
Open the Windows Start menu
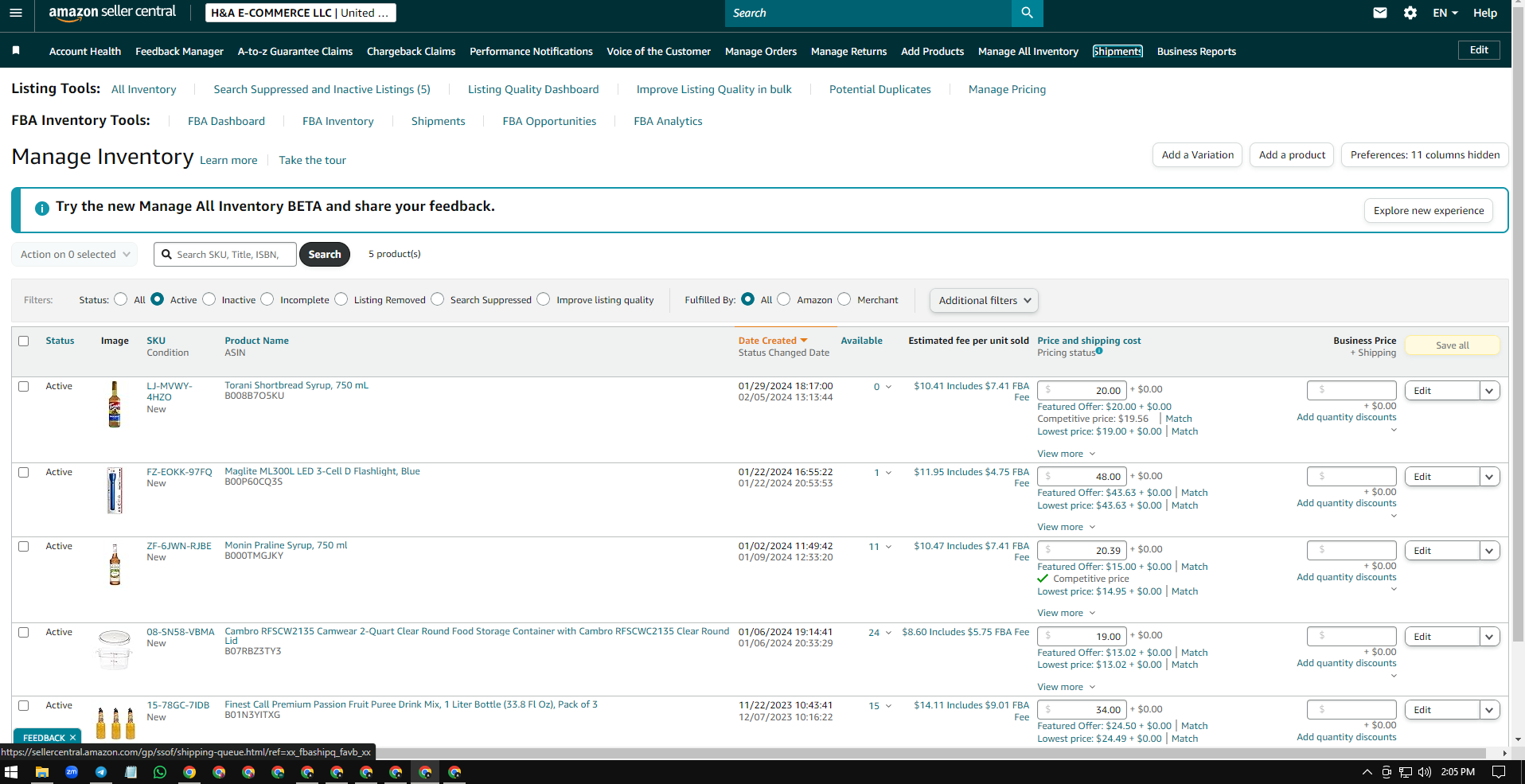pyautogui.click(x=11, y=772)
